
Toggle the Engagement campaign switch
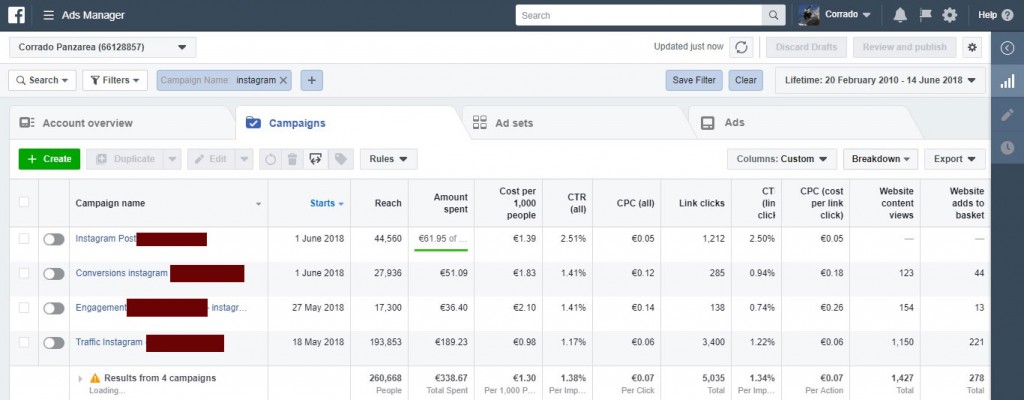click(54, 308)
